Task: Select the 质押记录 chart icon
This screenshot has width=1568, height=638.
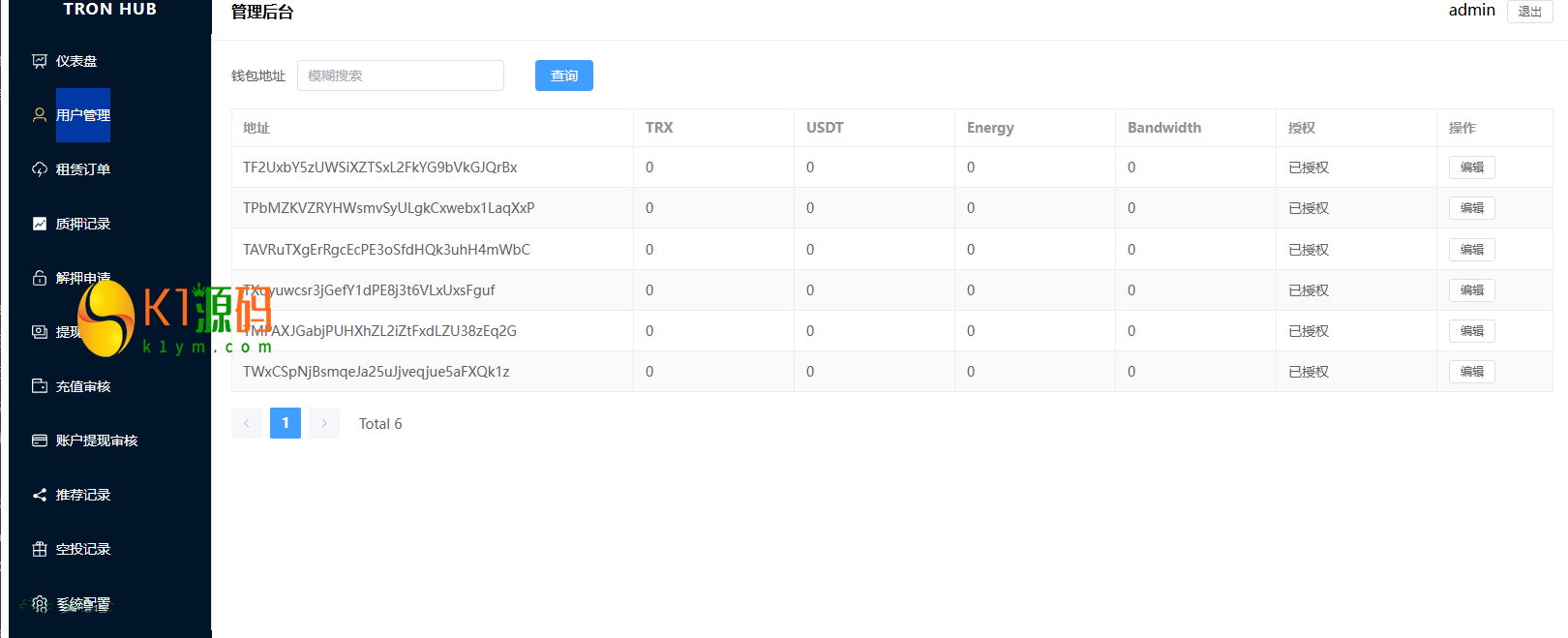Action: coord(40,224)
